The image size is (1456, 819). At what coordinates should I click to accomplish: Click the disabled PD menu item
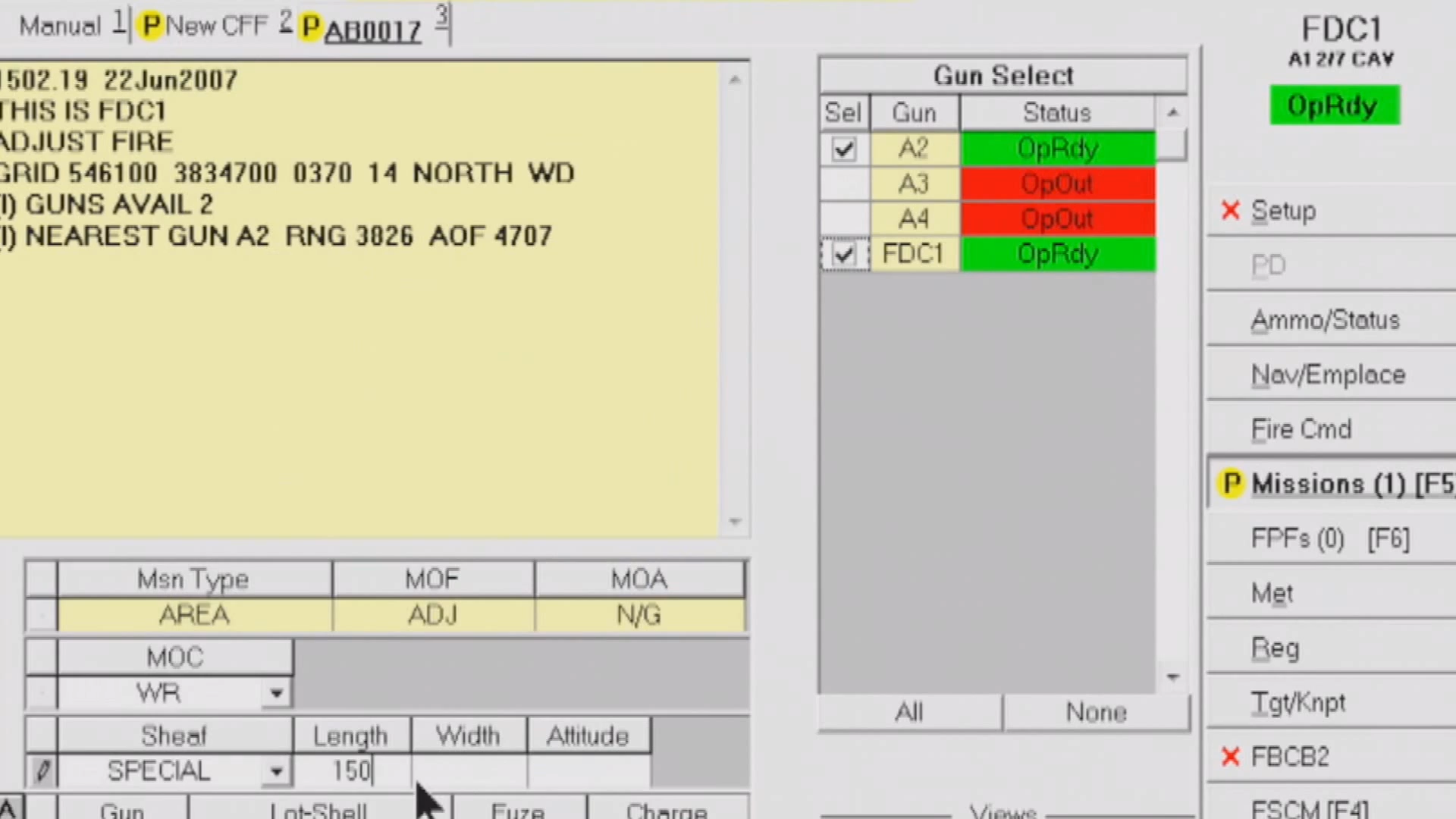(x=1332, y=265)
